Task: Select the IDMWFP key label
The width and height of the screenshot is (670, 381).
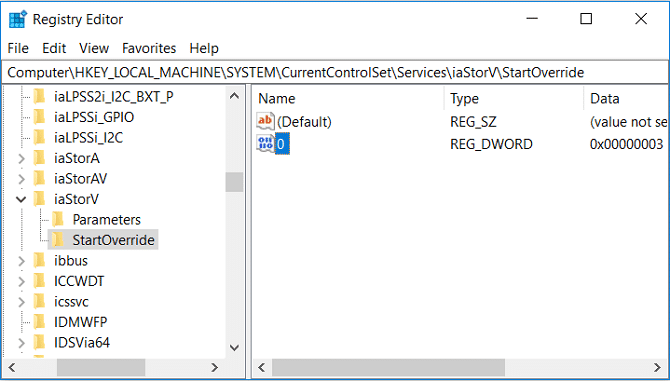Action: [x=81, y=322]
